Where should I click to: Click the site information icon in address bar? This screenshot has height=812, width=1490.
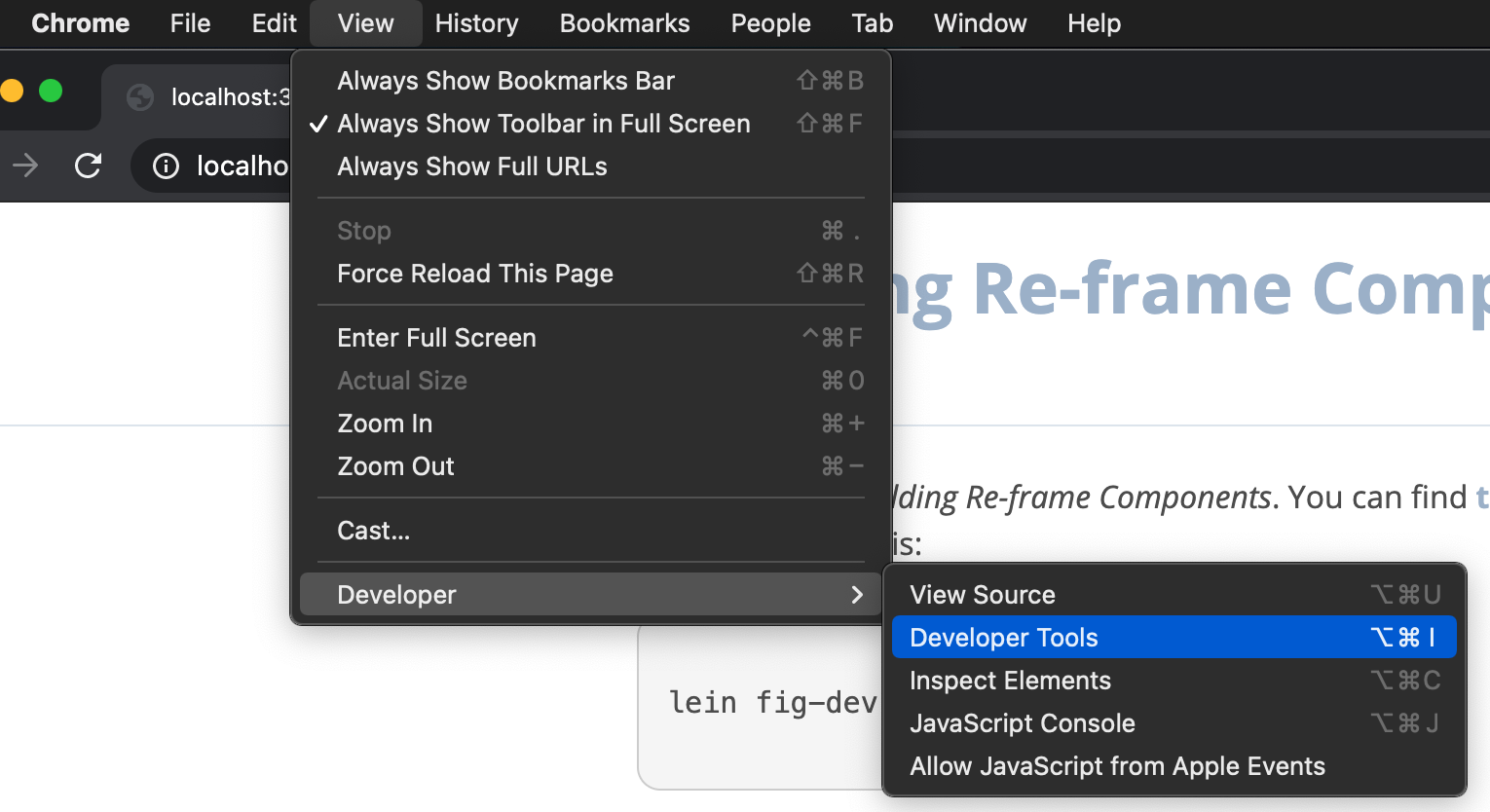pos(167,166)
